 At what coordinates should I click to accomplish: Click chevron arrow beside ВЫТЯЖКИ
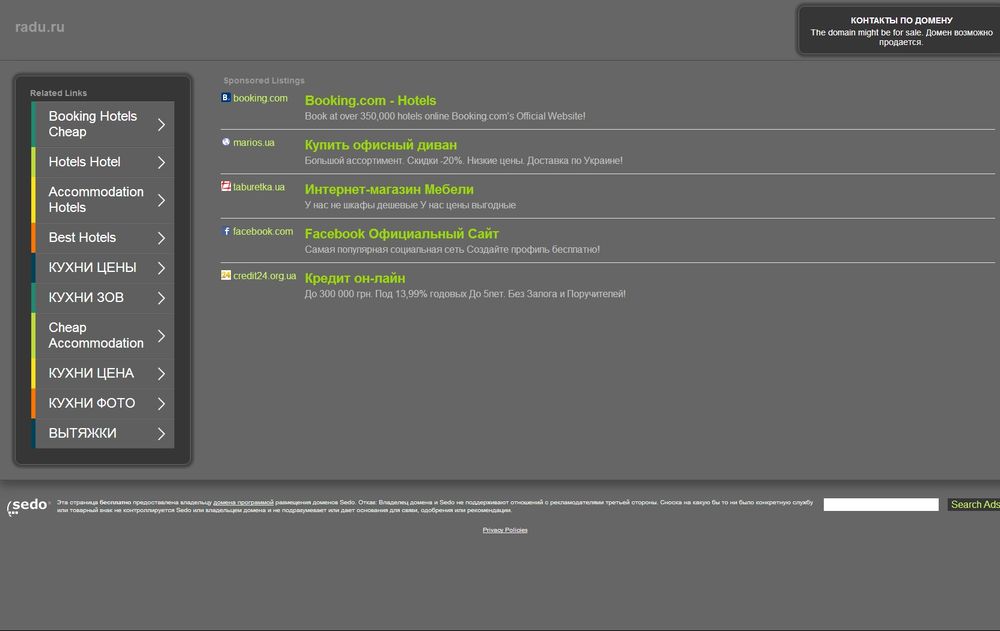(x=161, y=433)
